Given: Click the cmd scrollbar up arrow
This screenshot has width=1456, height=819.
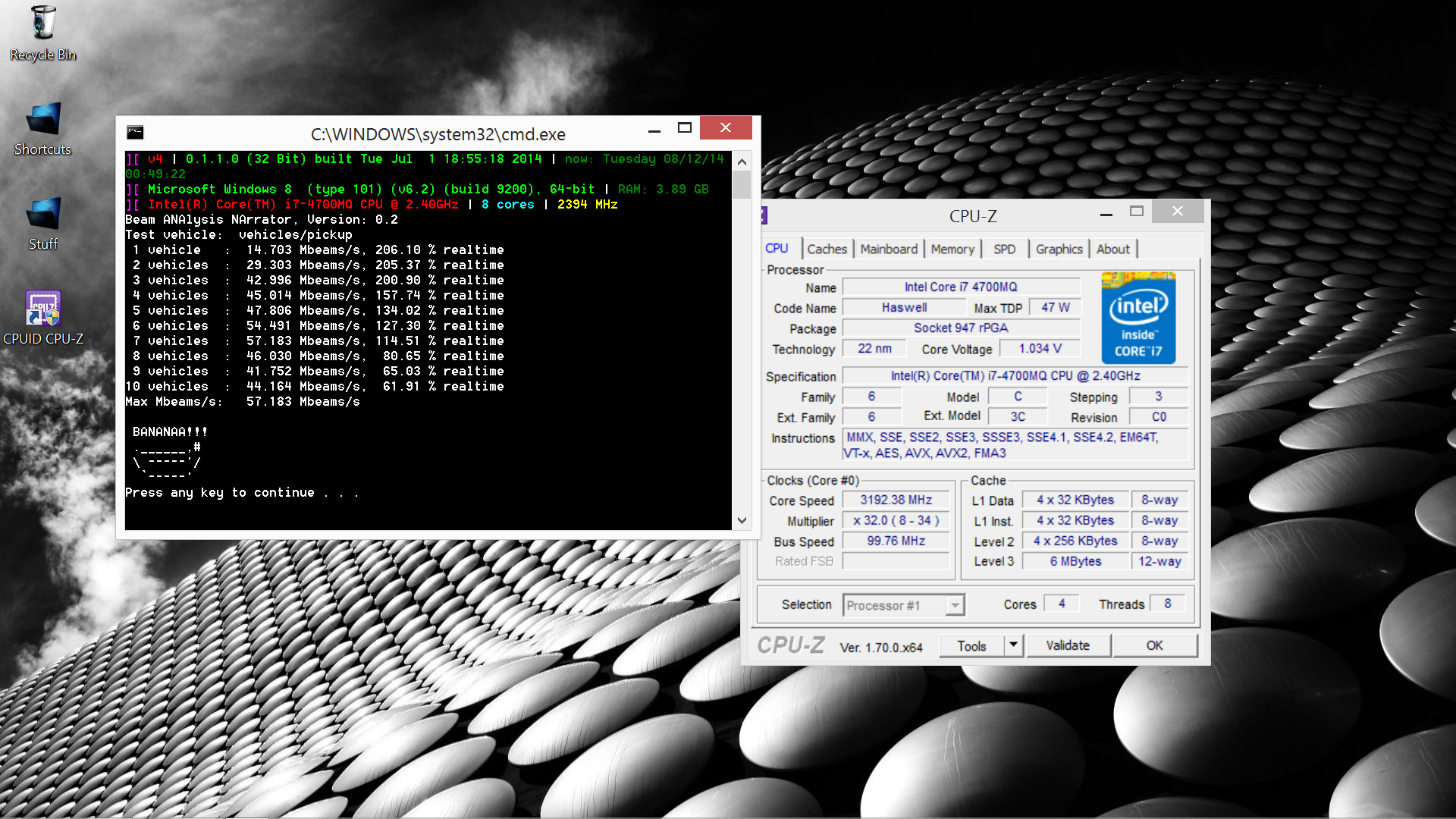Looking at the screenshot, I should (x=742, y=162).
